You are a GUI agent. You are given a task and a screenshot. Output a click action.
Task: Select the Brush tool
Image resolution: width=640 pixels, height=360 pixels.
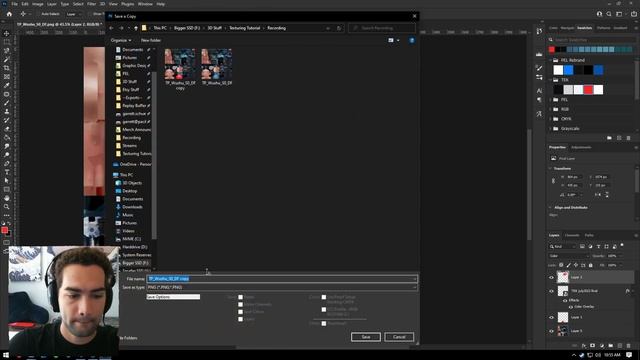pyautogui.click(x=7, y=103)
